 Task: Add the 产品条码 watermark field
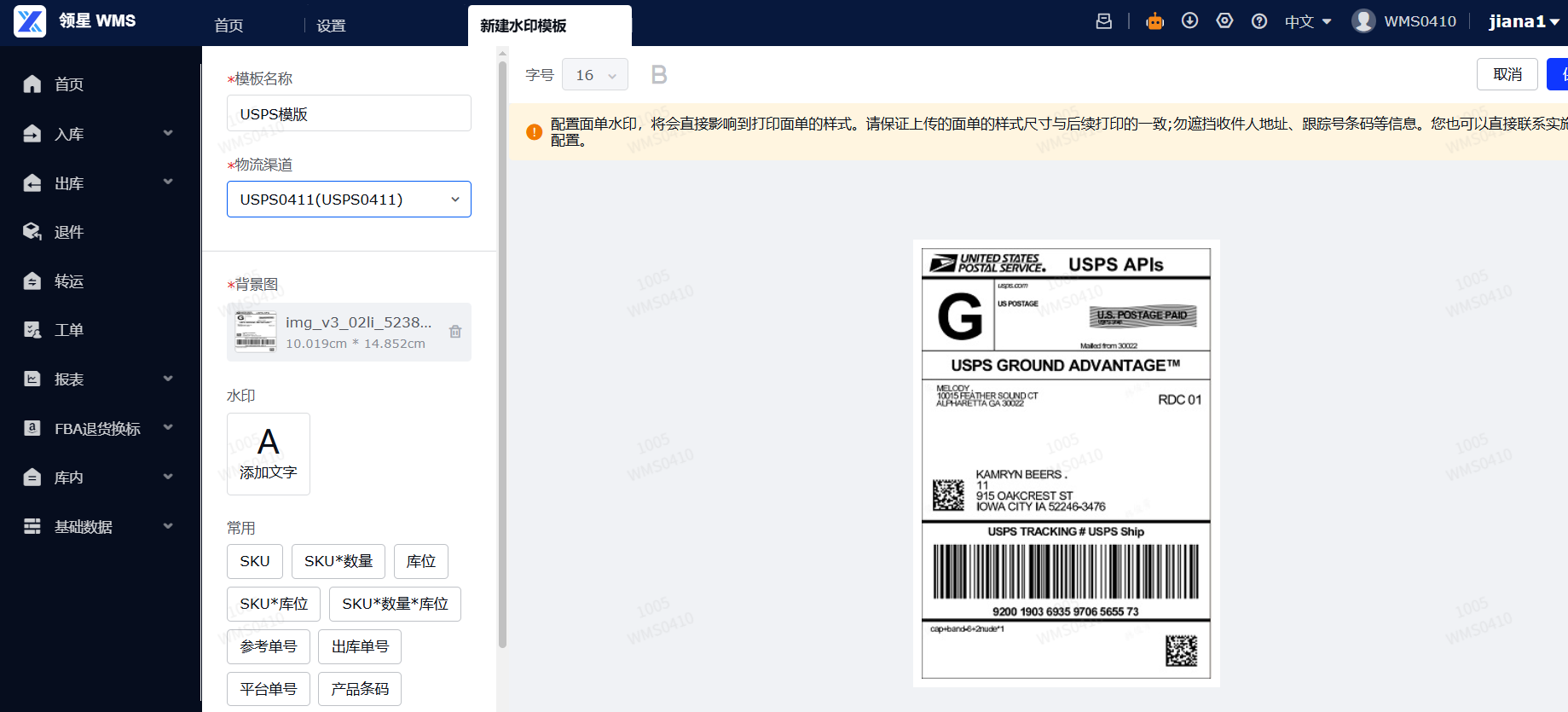click(x=360, y=689)
